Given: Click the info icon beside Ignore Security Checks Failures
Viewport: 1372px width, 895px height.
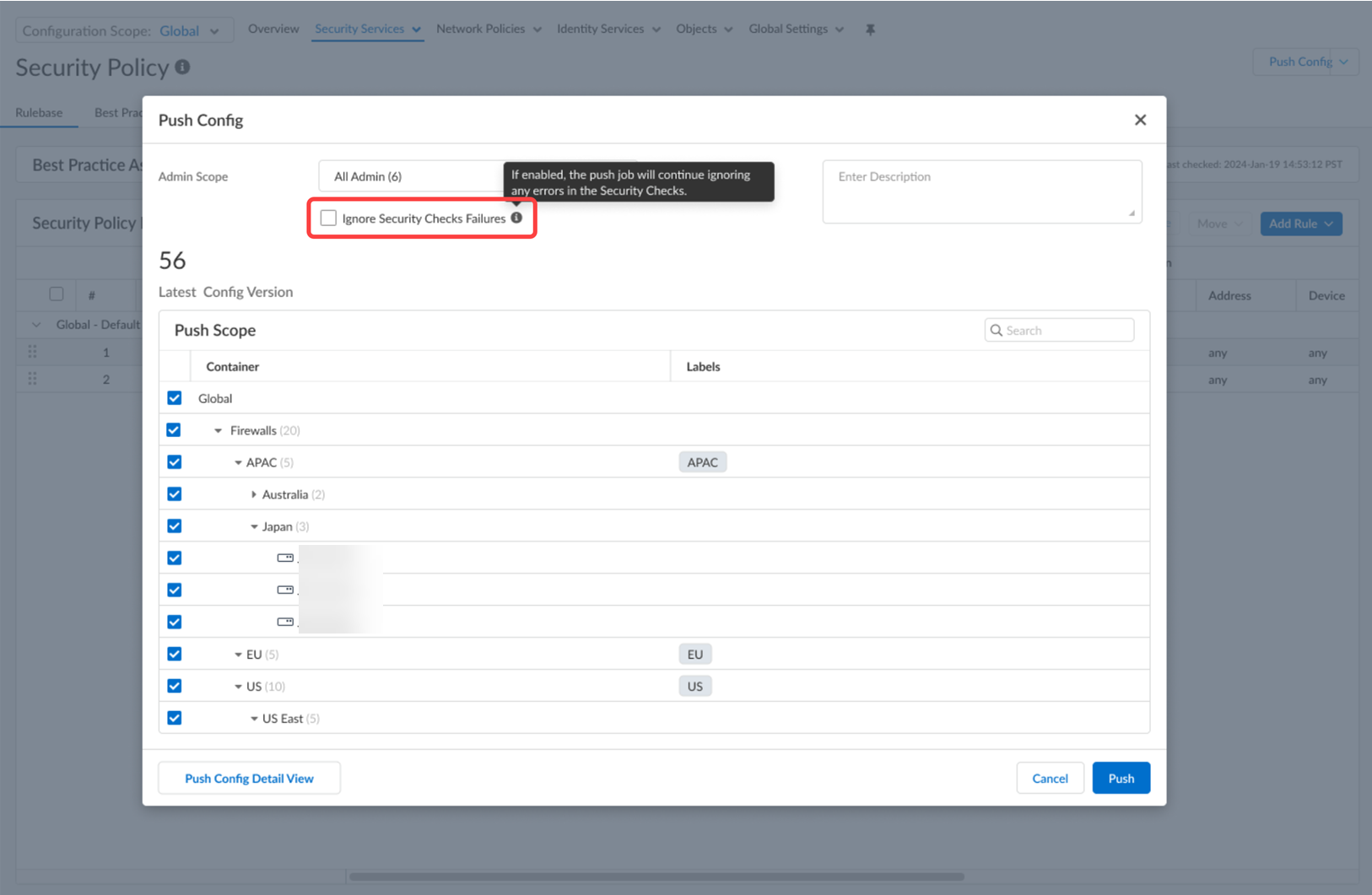Looking at the screenshot, I should (x=516, y=218).
